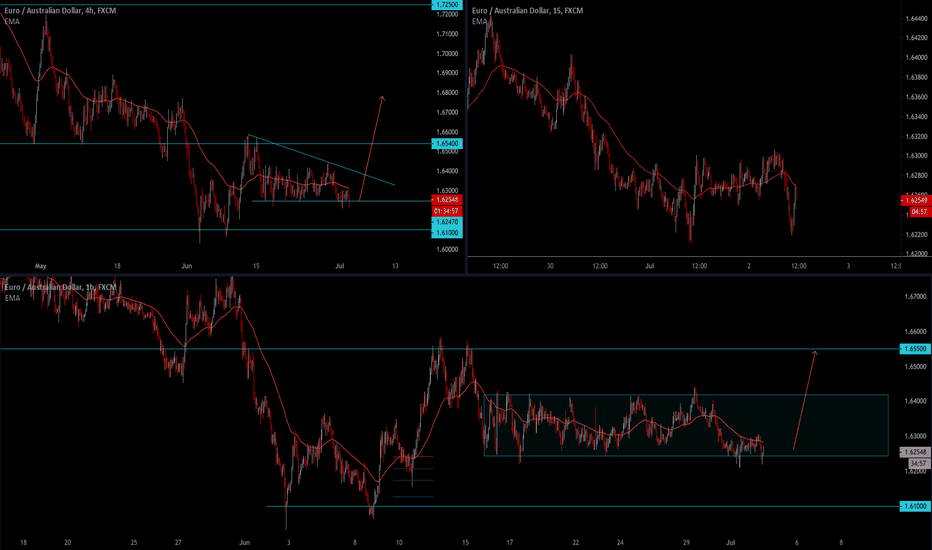Click the 22 date on the 1h time axis
Screen dimensions: 932x550
click(576, 542)
